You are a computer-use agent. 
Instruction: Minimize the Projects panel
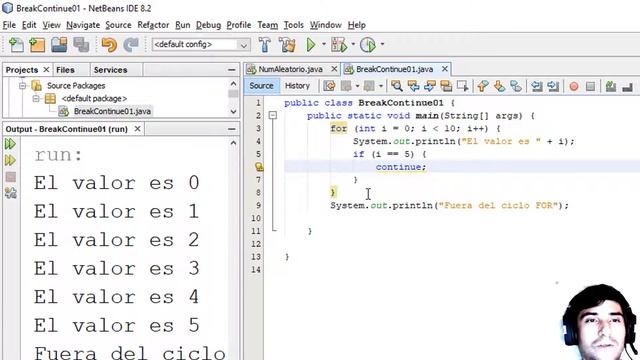click(231, 70)
